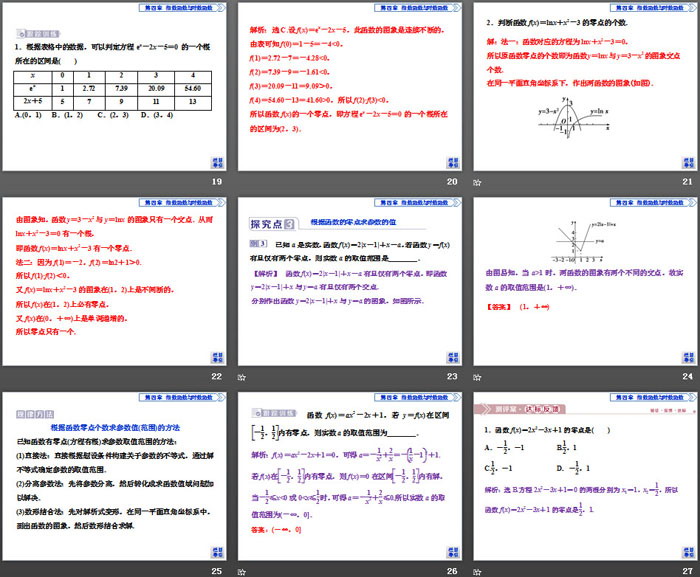700x577 pixels.
Task: Click the gray 跟踪训练 badge on slide 26
Action: tap(274, 413)
